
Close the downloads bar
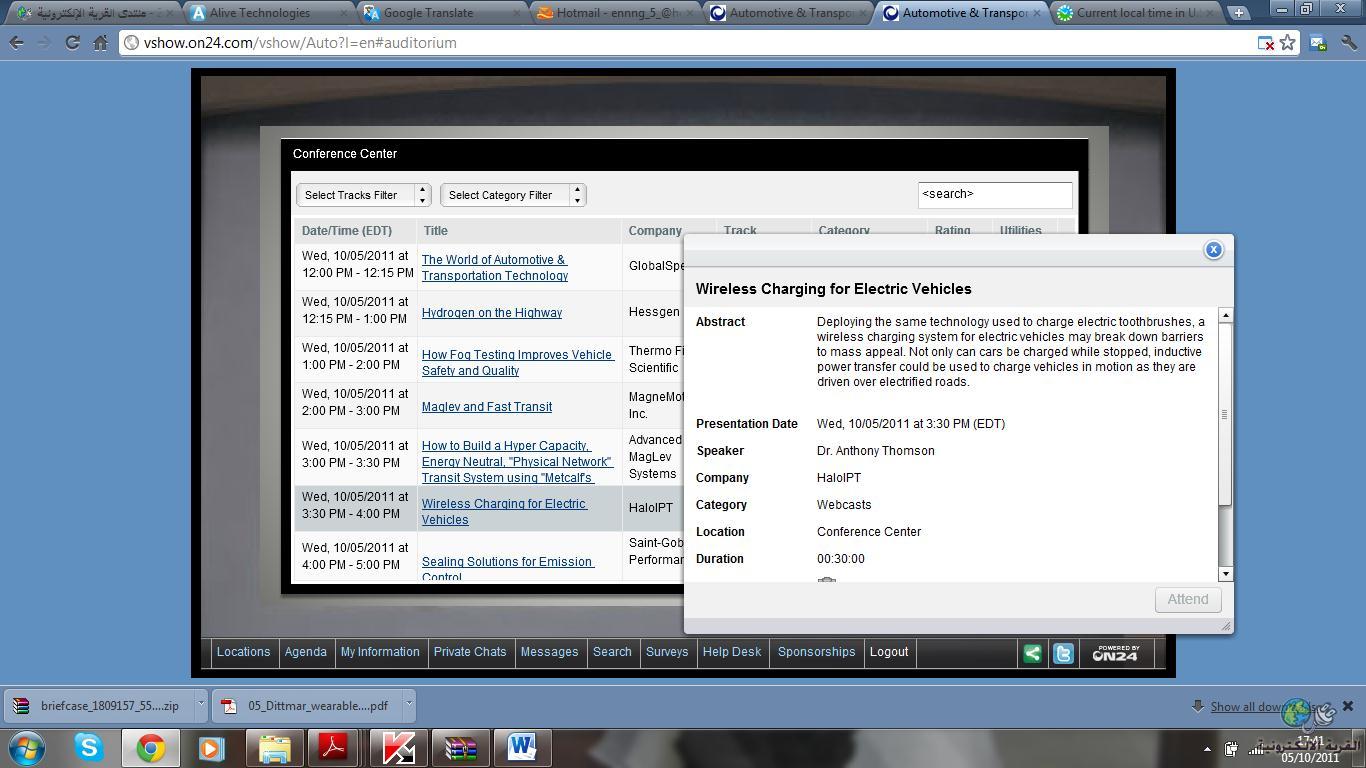click(x=1348, y=705)
